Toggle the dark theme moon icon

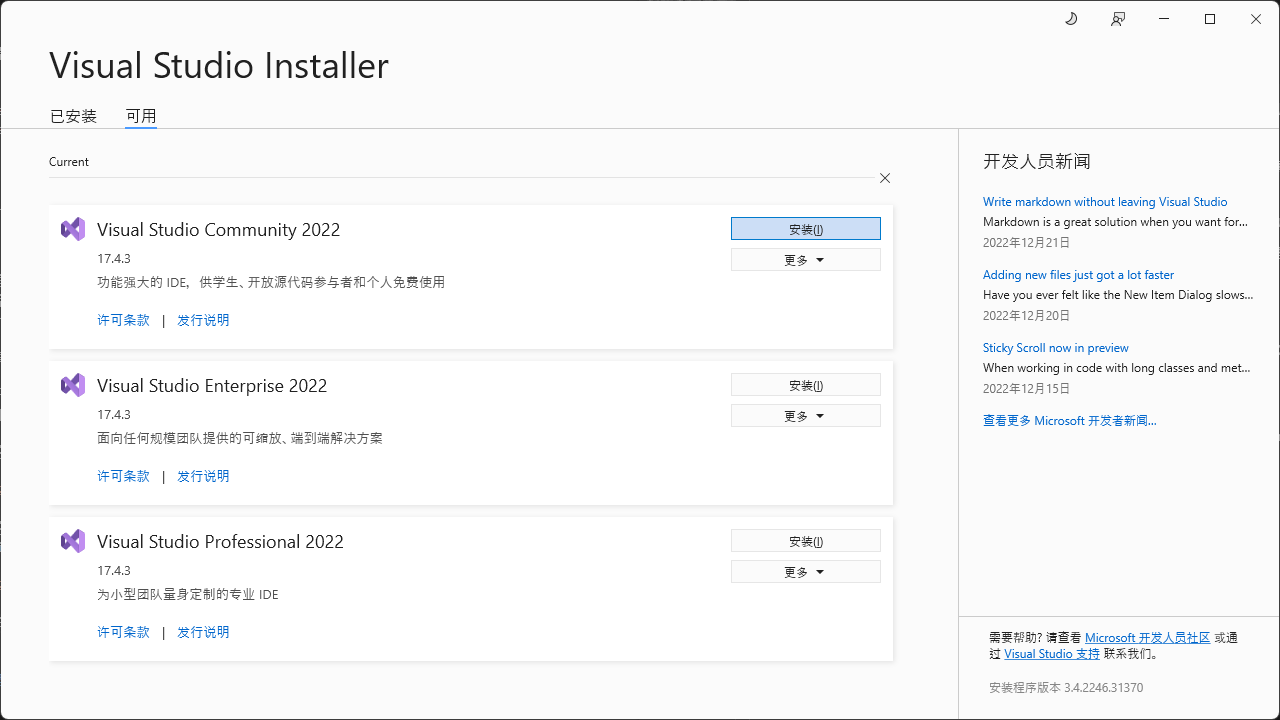[1071, 19]
